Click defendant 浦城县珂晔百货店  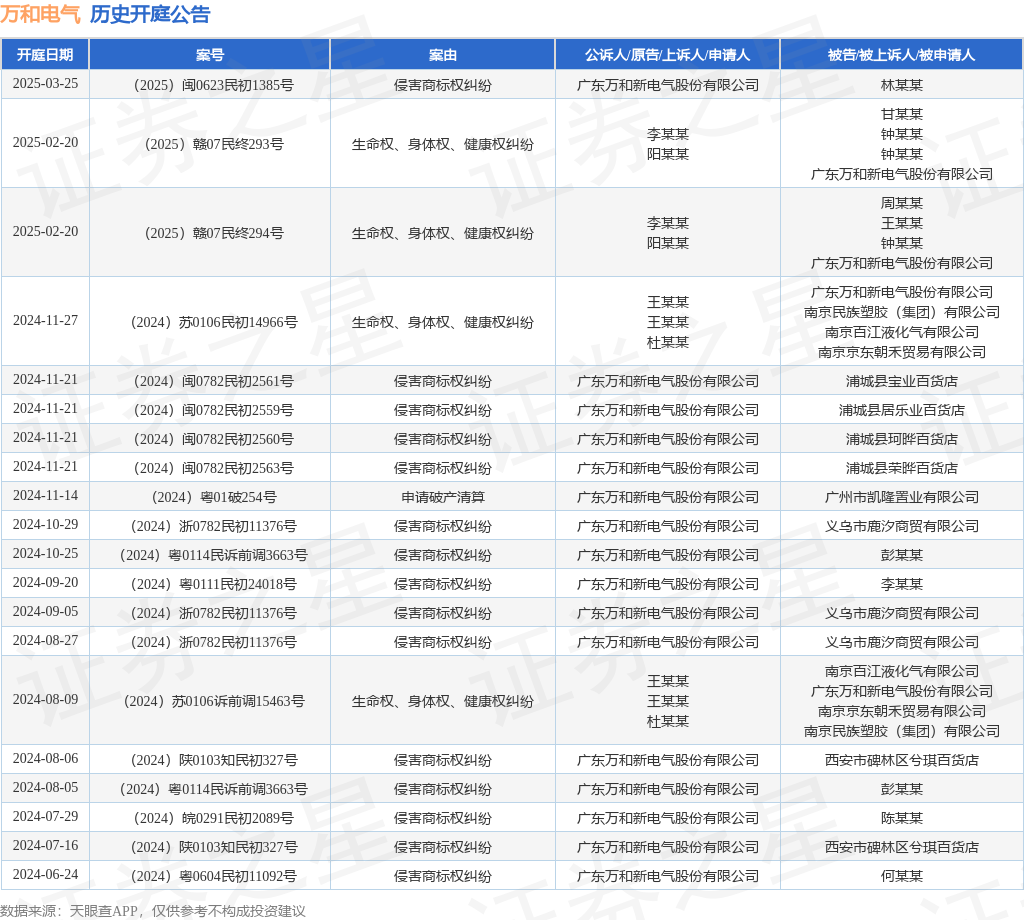pos(902,439)
